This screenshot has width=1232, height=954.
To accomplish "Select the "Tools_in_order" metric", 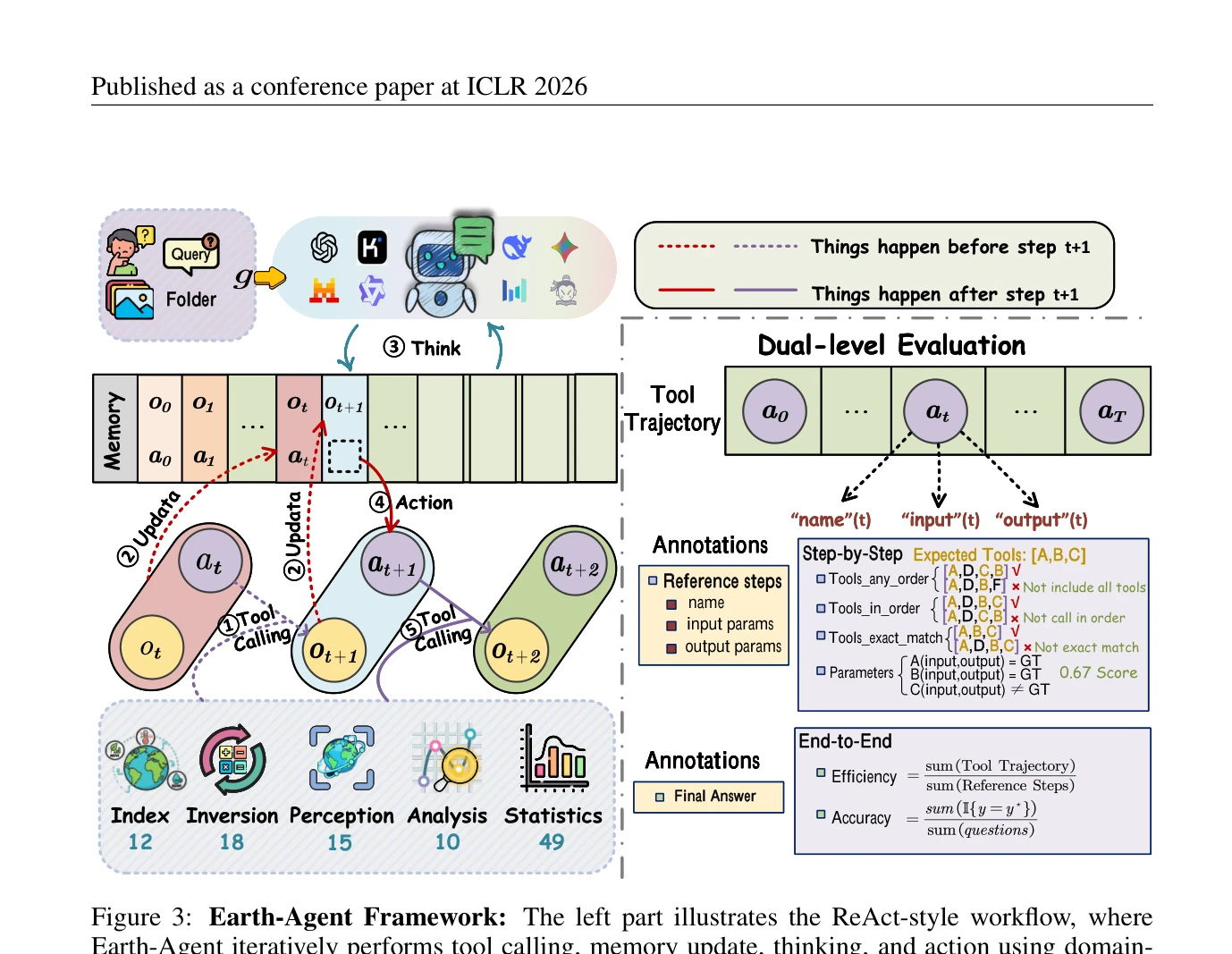I will 874,609.
